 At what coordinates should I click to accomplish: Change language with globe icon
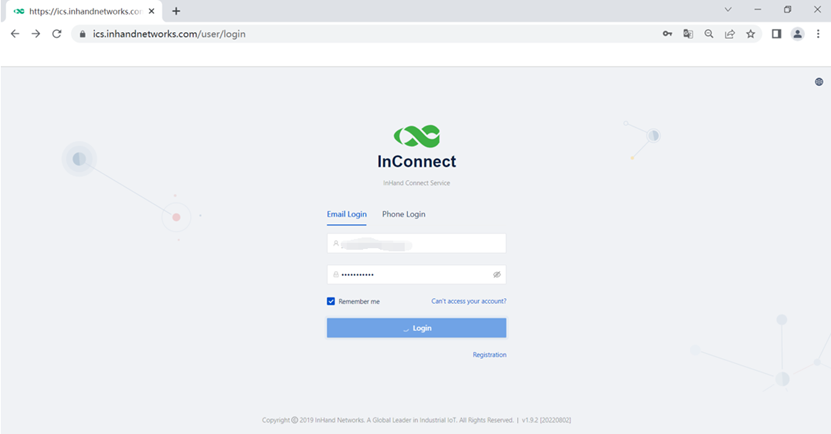pos(819,82)
